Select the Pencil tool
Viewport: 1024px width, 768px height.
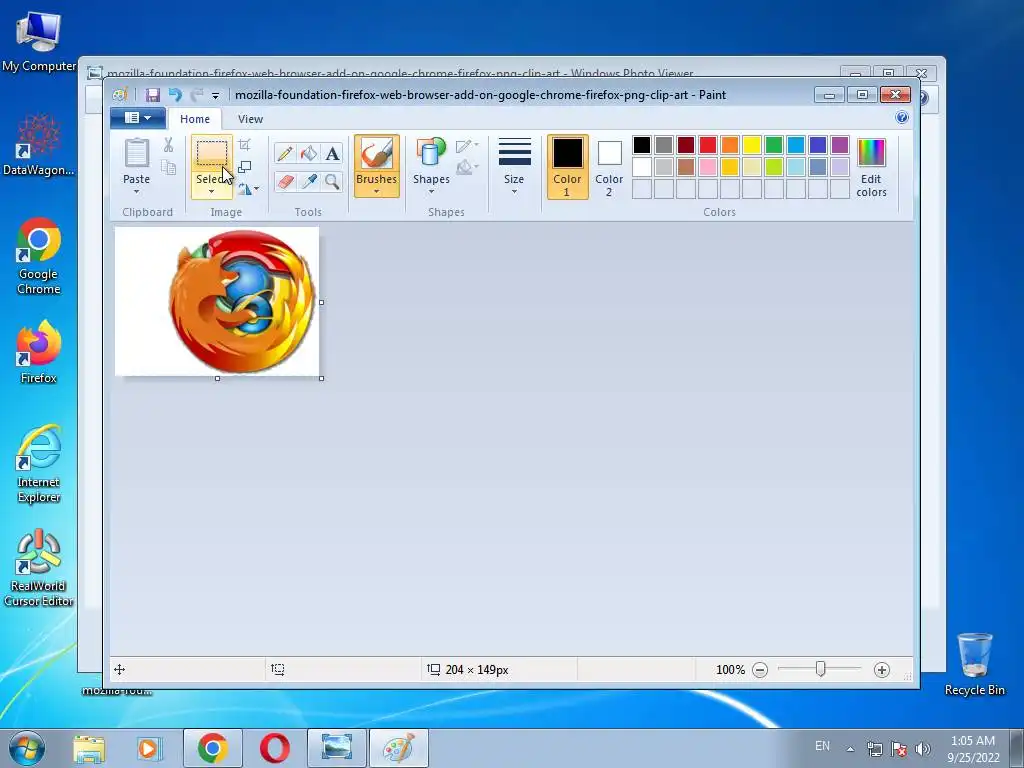[285, 153]
